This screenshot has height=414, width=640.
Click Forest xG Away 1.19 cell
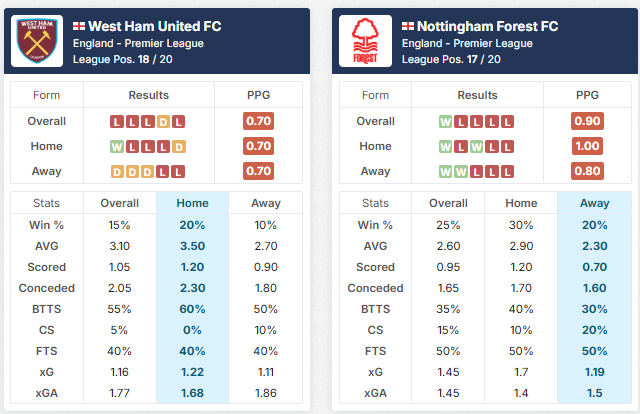click(594, 372)
